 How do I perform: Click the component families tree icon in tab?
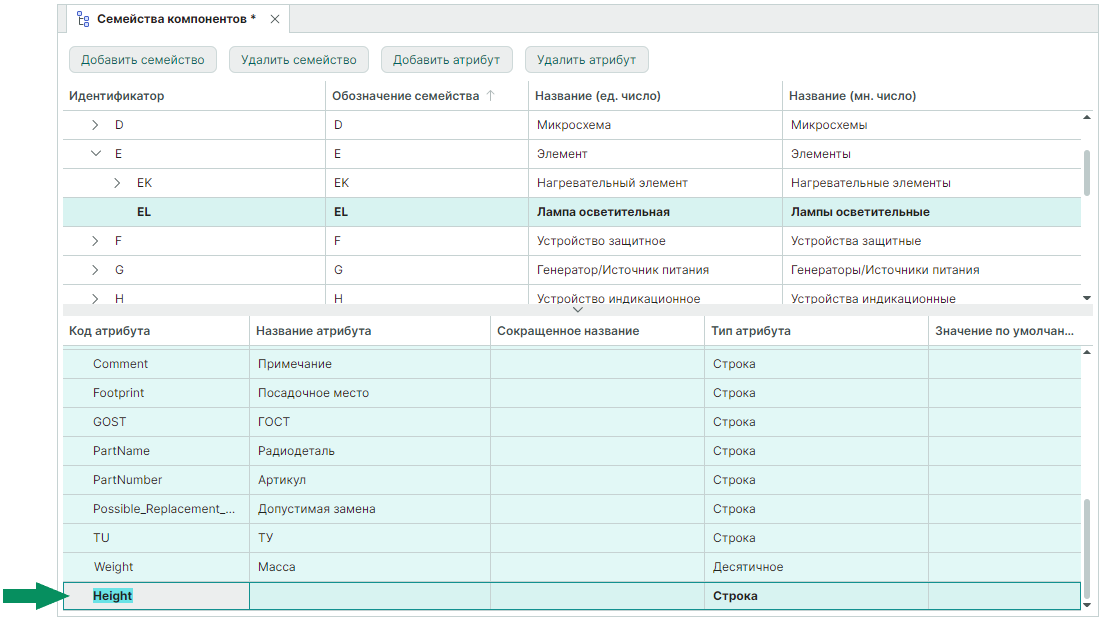pyautogui.click(x=83, y=19)
